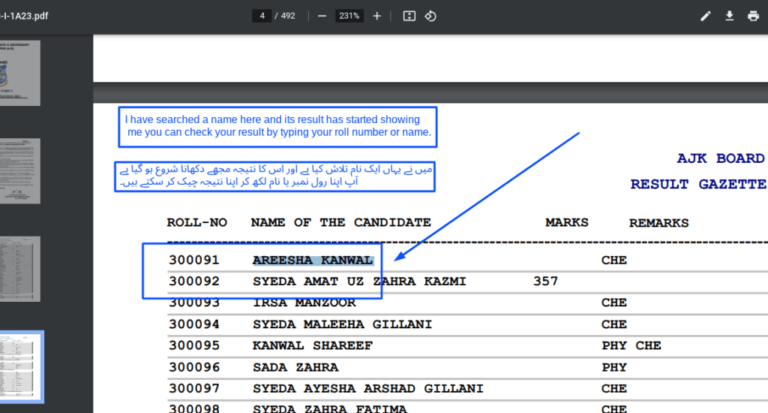This screenshot has width=768, height=413.
Task: Click roll number 300097
Action: (x=194, y=389)
